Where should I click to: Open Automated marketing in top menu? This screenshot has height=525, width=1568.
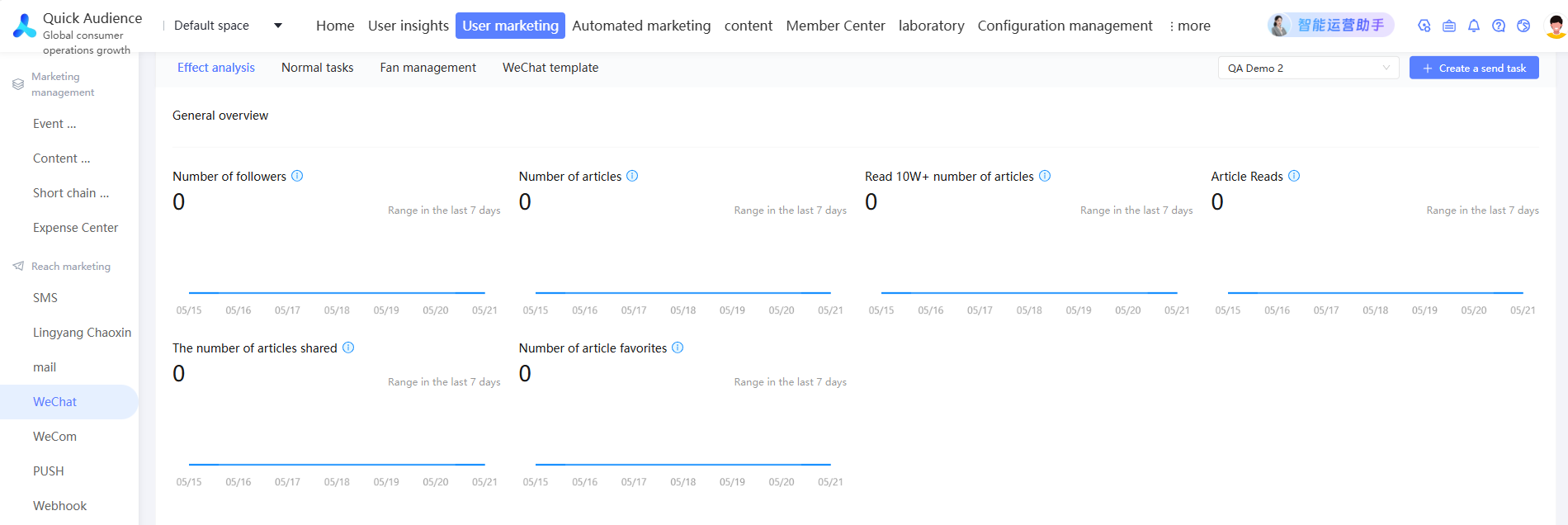641,26
